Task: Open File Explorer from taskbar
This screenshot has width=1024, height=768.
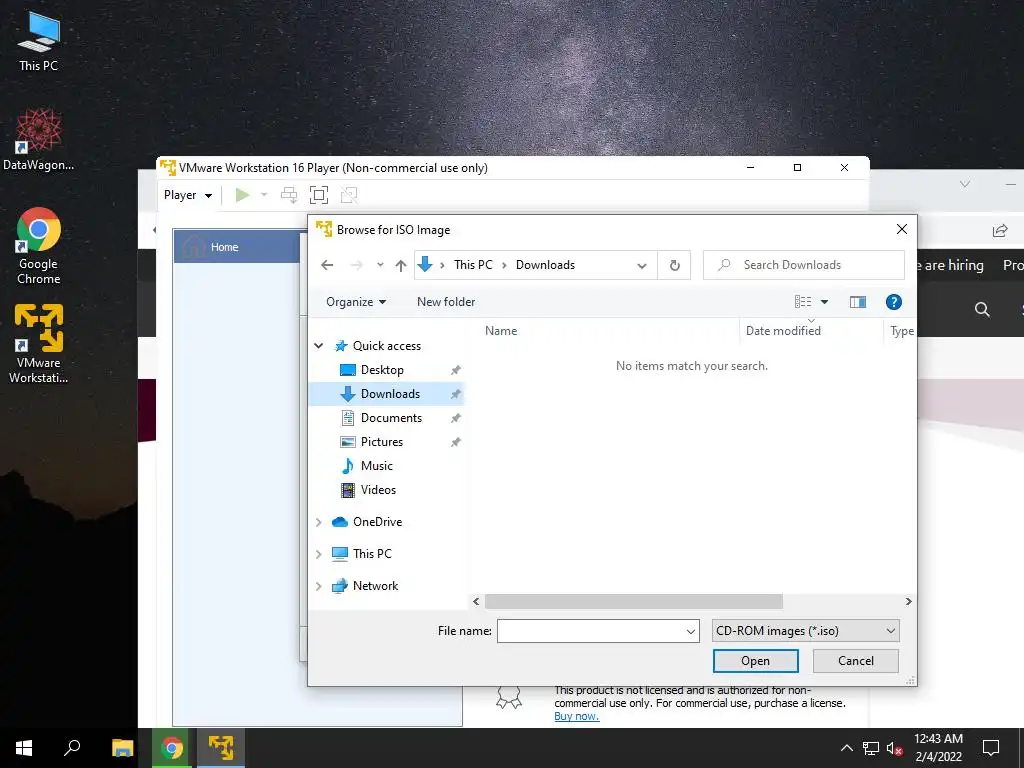Action: click(122, 748)
